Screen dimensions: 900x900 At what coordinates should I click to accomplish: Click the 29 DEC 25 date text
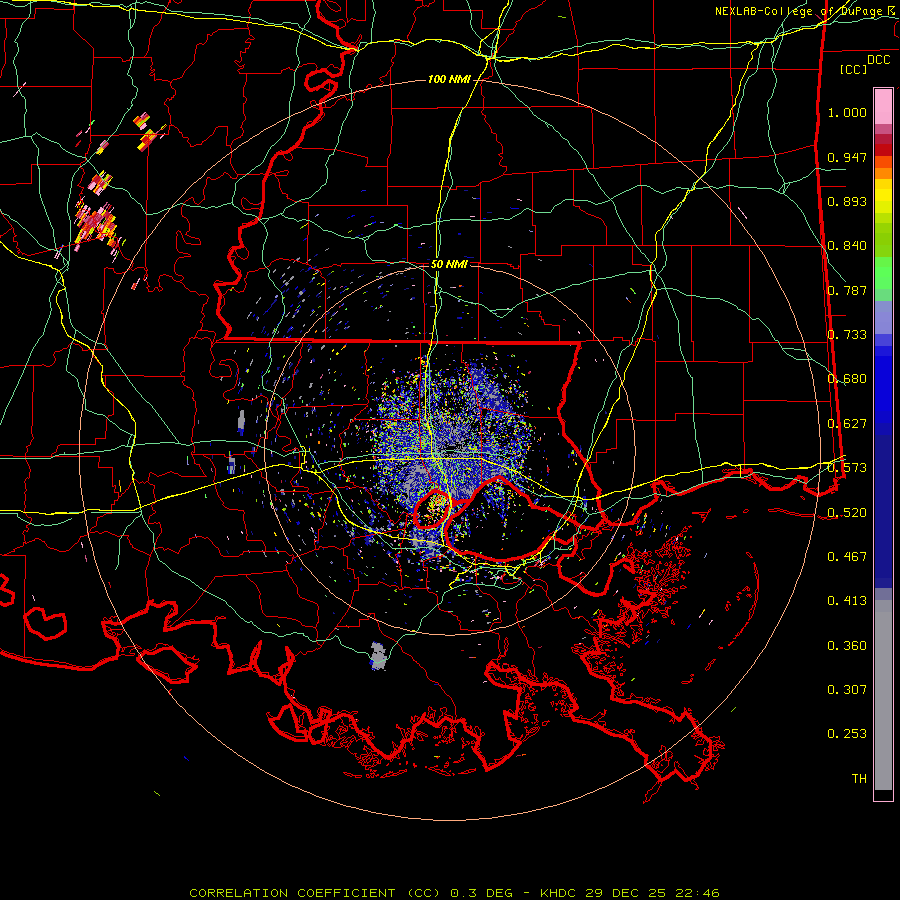pyautogui.click(x=626, y=893)
